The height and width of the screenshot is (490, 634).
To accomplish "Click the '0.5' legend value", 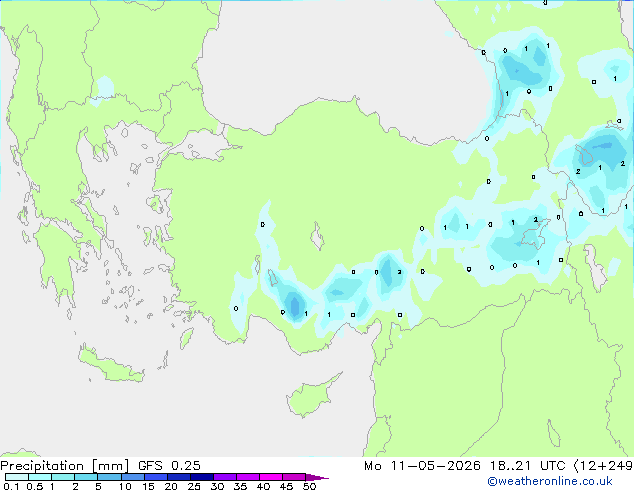I will click(35, 486).
